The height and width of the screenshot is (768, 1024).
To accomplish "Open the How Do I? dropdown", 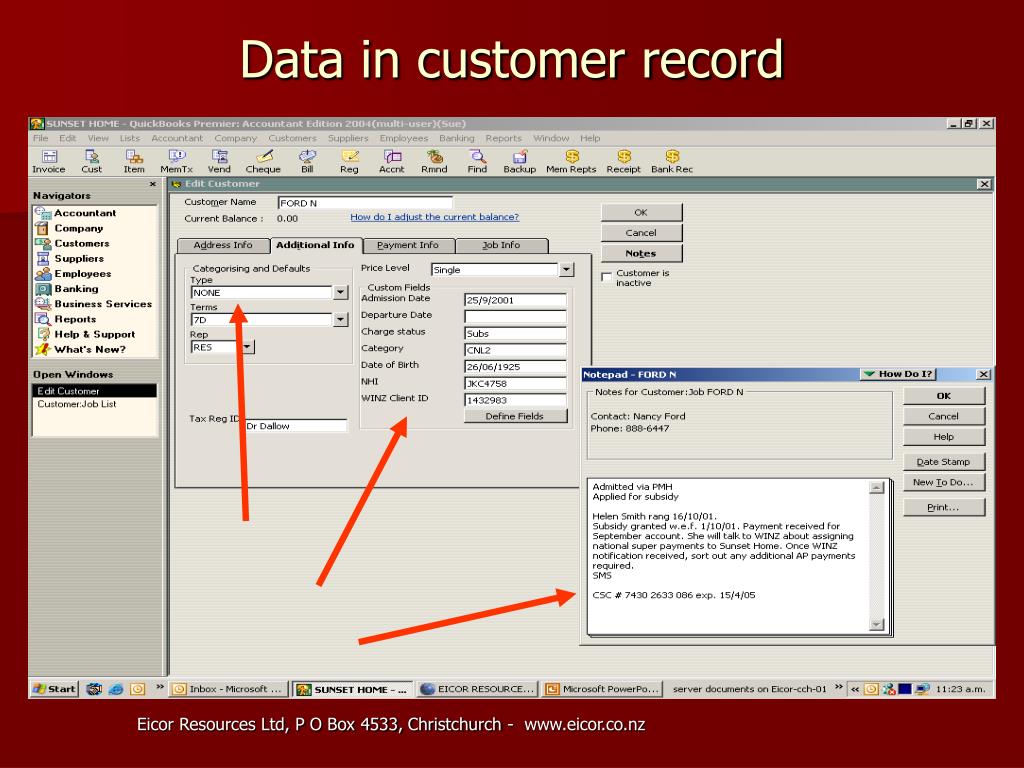I will point(898,374).
